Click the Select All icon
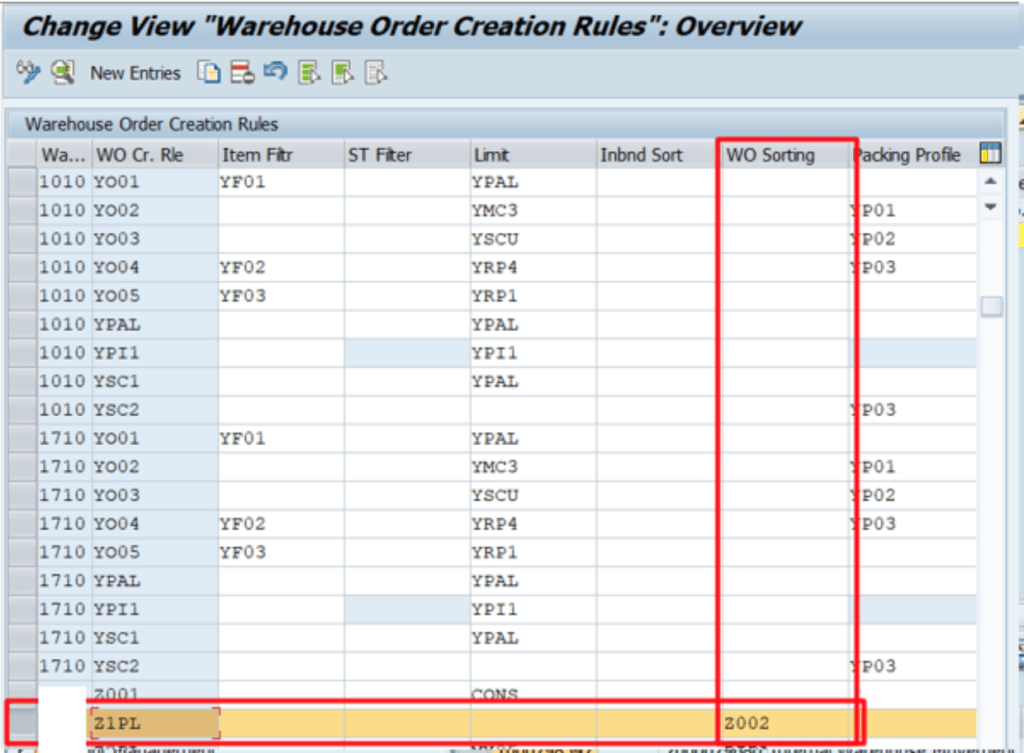Image resolution: width=1024 pixels, height=753 pixels. tap(309, 72)
